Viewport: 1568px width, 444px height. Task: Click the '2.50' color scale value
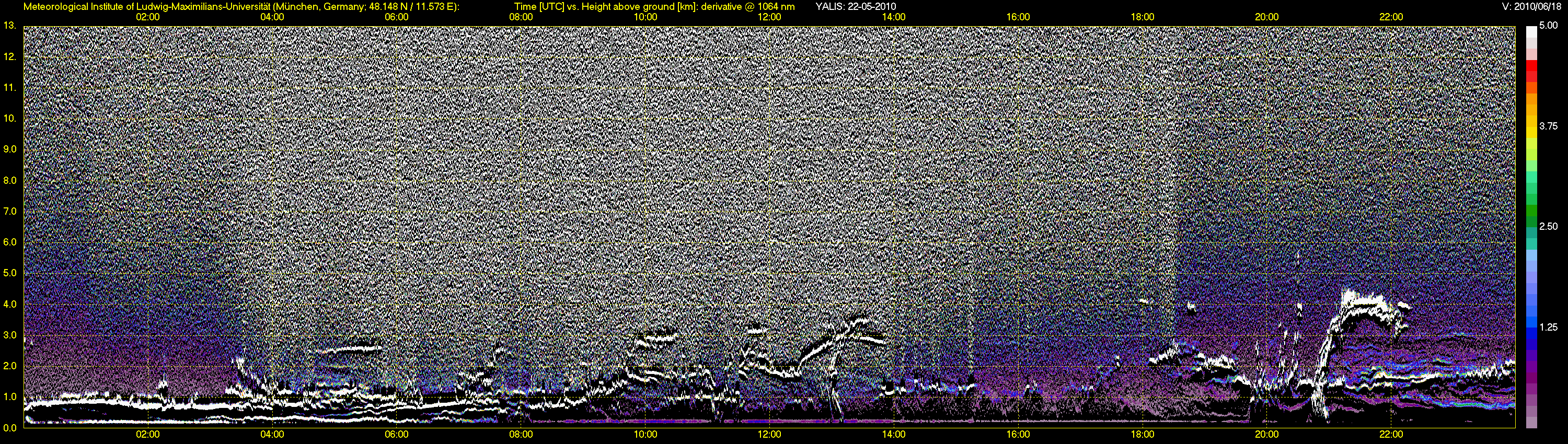point(1549,226)
